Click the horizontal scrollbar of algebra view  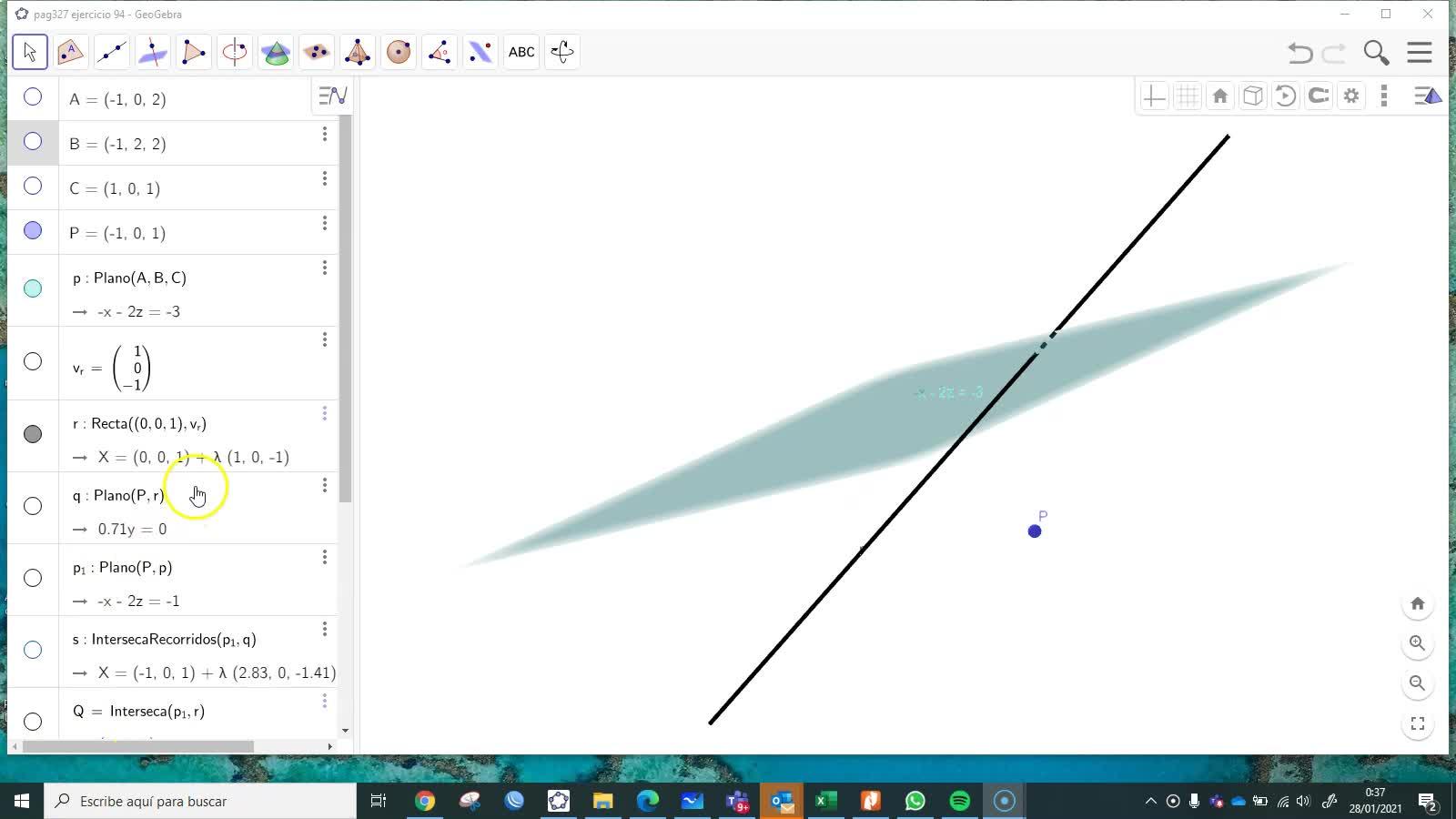click(x=138, y=746)
